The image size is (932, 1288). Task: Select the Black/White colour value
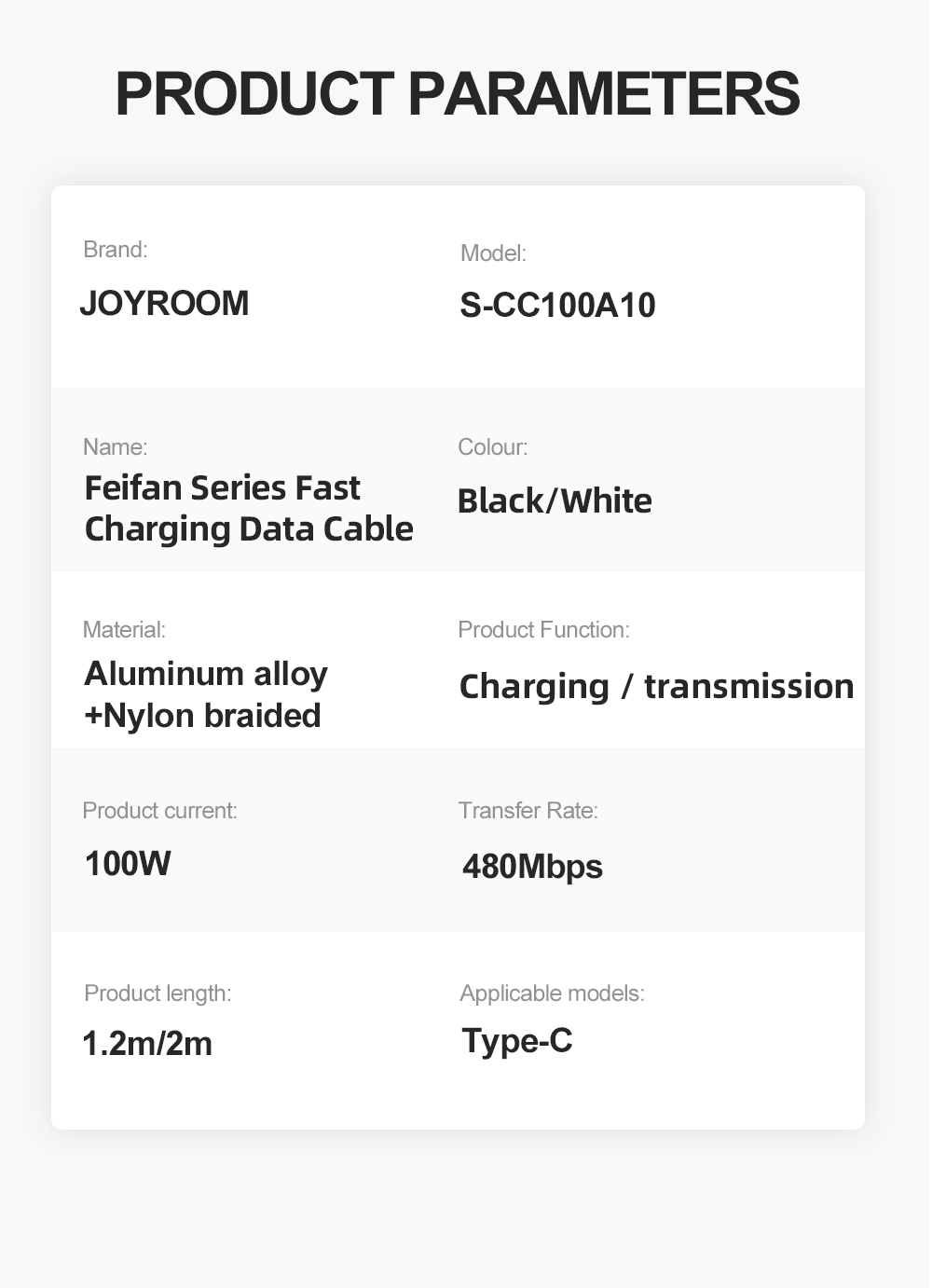pos(555,501)
